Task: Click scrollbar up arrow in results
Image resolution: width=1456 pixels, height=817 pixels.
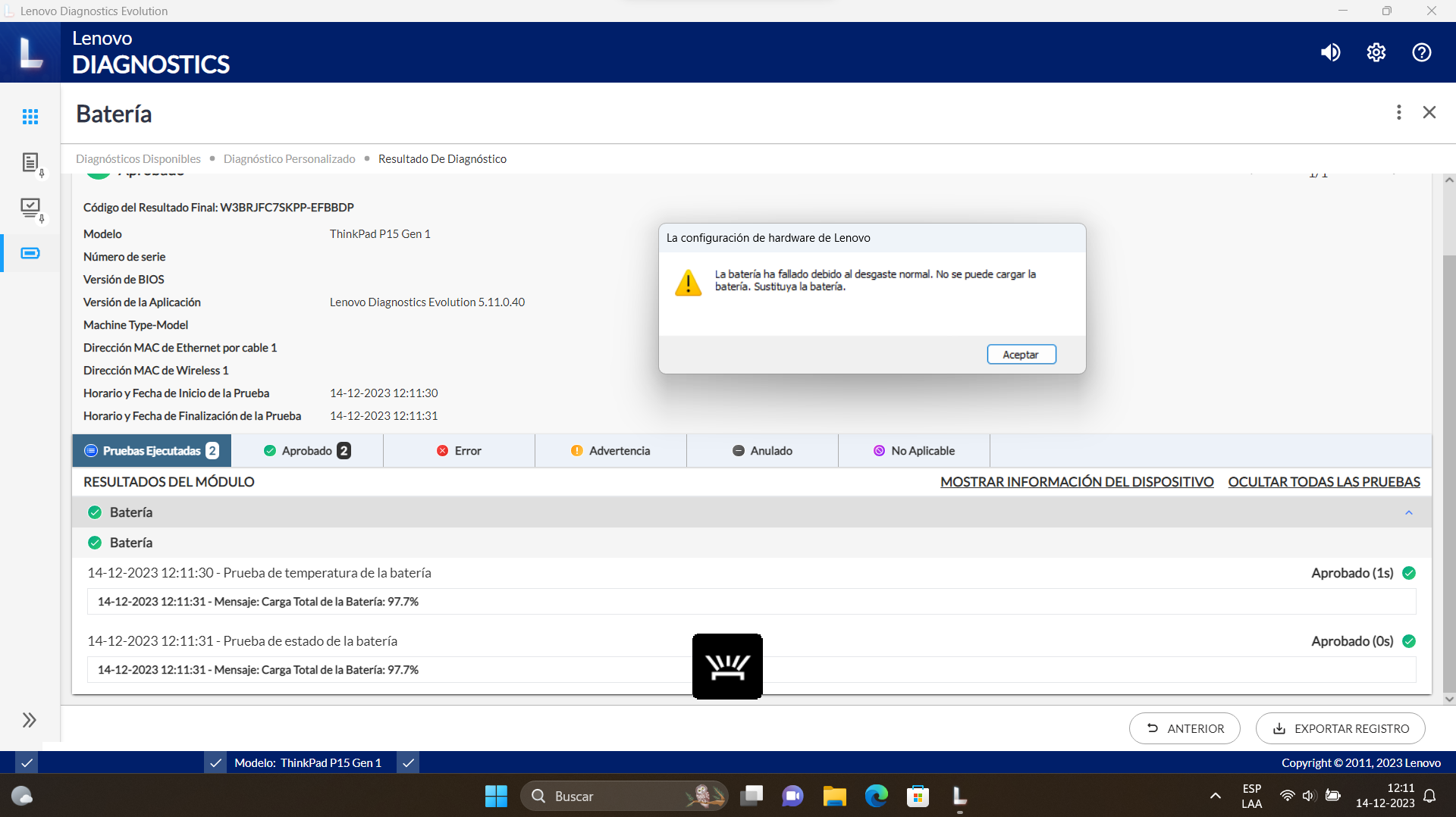Action: [1449, 180]
